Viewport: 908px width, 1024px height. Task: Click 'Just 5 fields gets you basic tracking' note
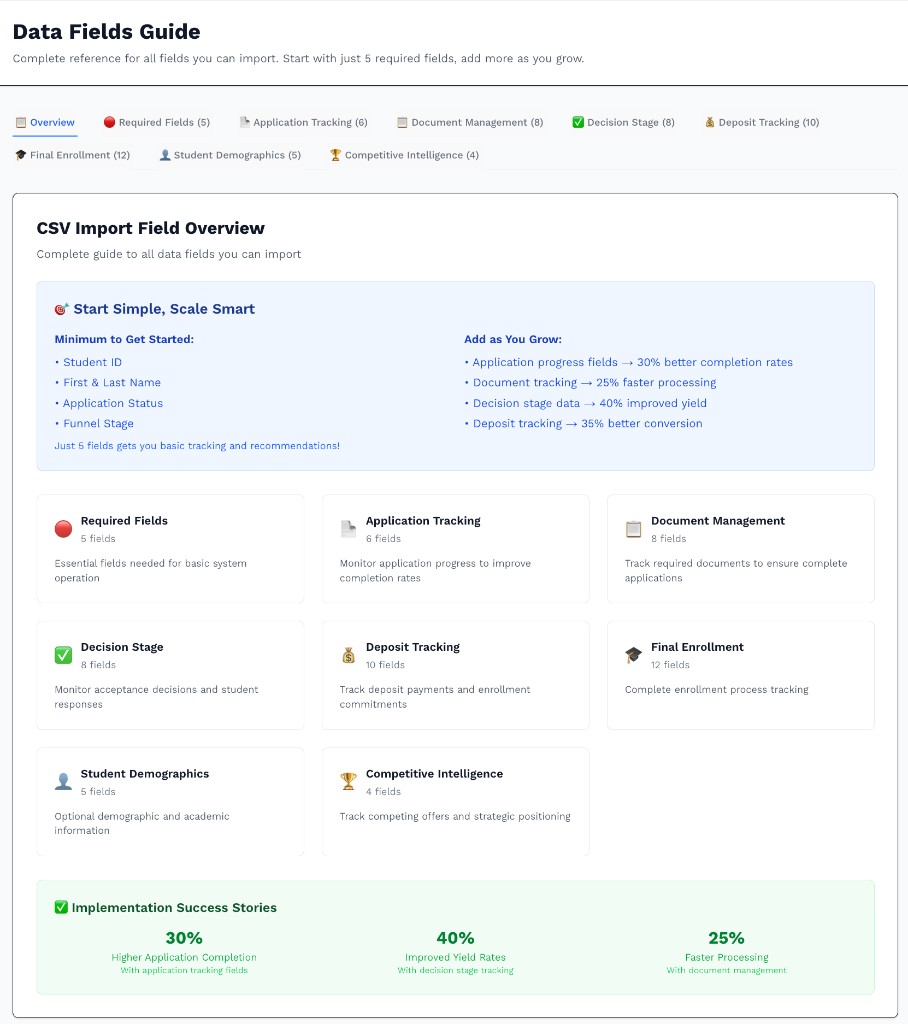(x=197, y=445)
